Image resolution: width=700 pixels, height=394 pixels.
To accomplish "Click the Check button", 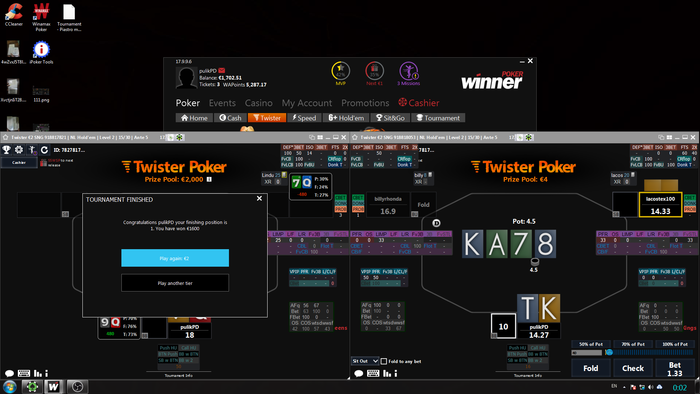I will pyautogui.click(x=633, y=368).
